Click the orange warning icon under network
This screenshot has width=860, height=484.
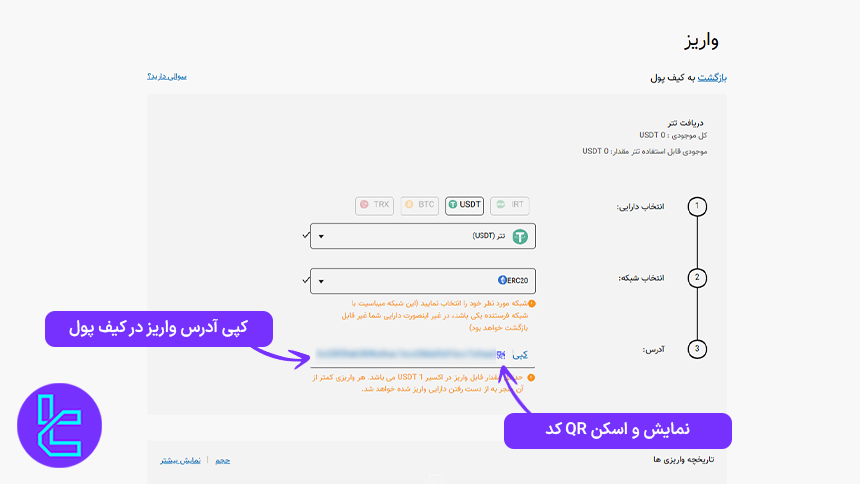point(531,303)
